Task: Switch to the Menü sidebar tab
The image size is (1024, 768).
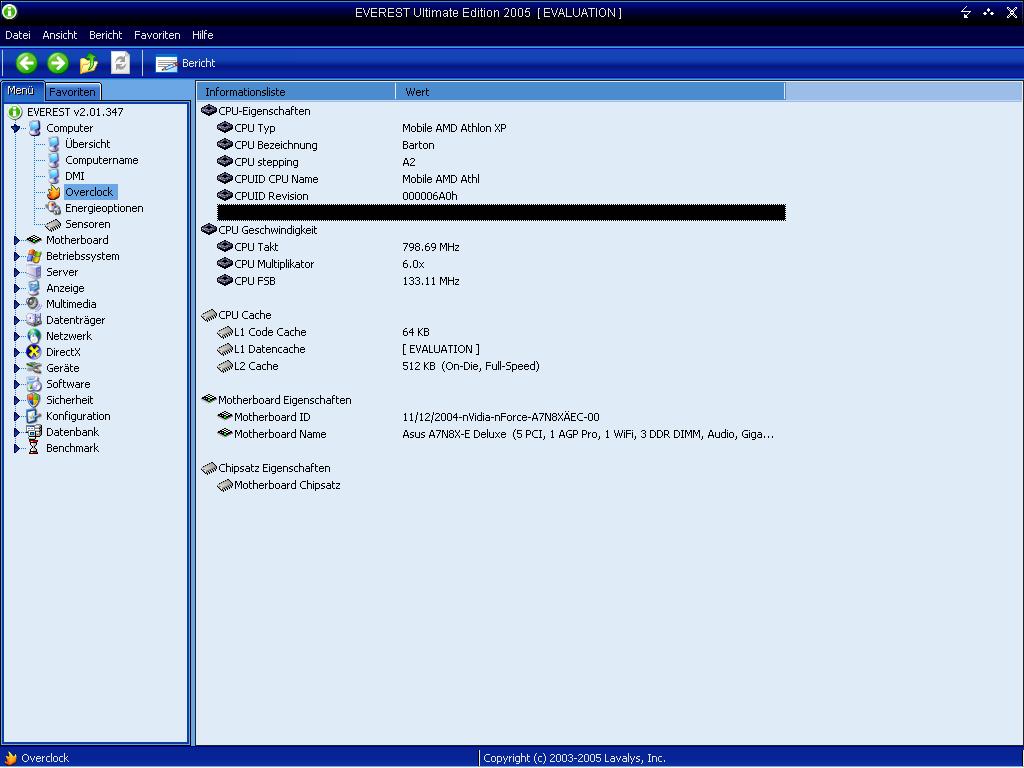Action: tap(21, 91)
